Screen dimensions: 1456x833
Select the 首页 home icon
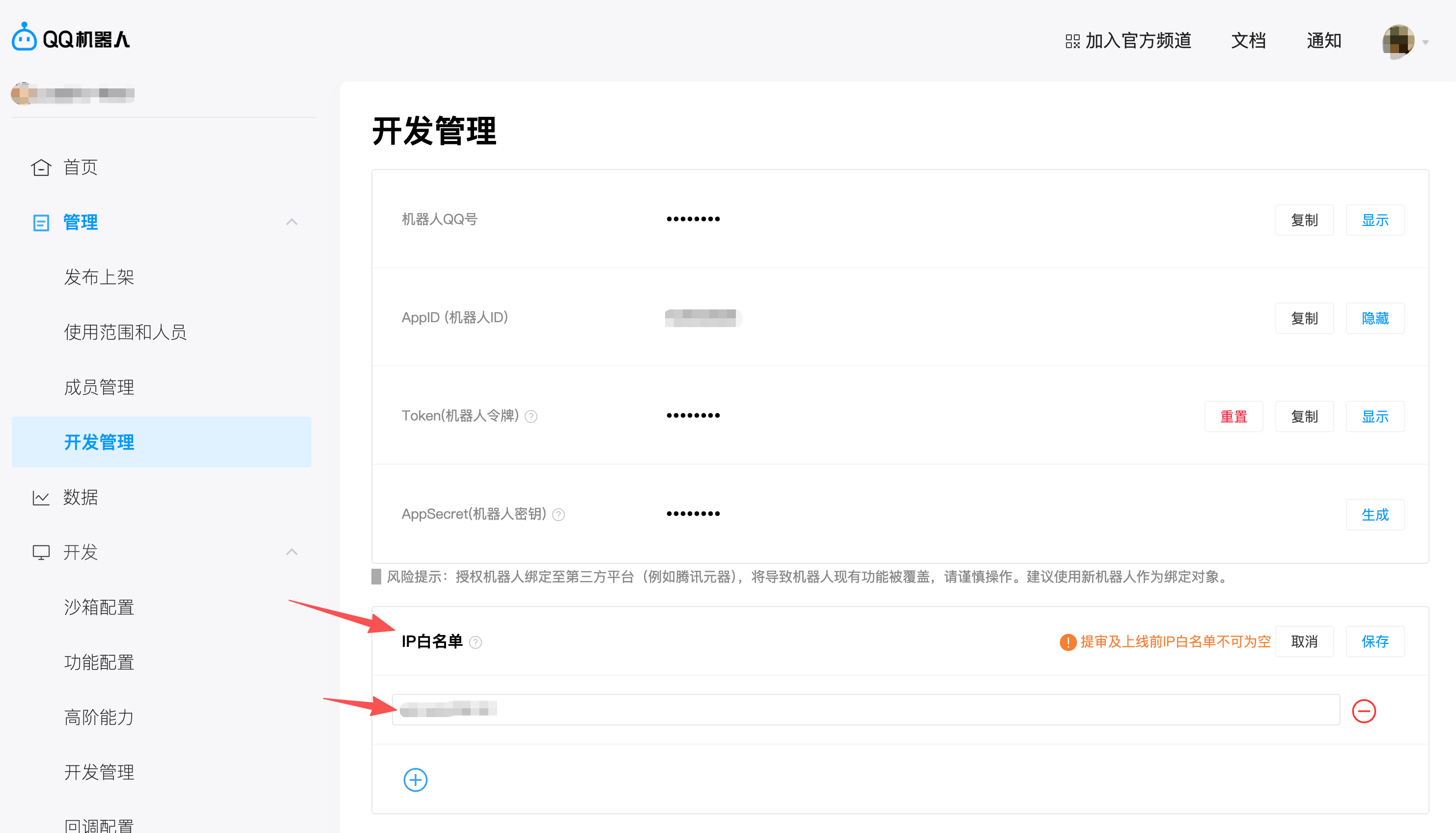(41, 167)
